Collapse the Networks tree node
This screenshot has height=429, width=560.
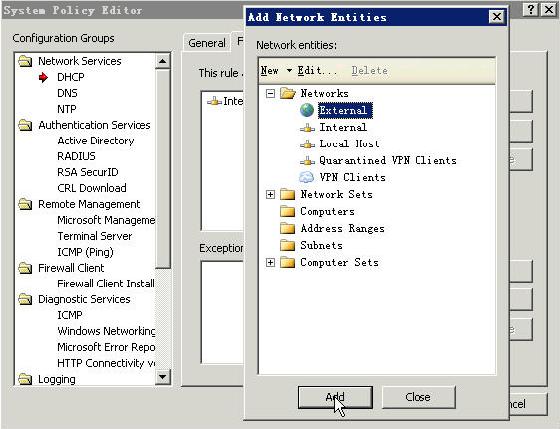coord(270,94)
